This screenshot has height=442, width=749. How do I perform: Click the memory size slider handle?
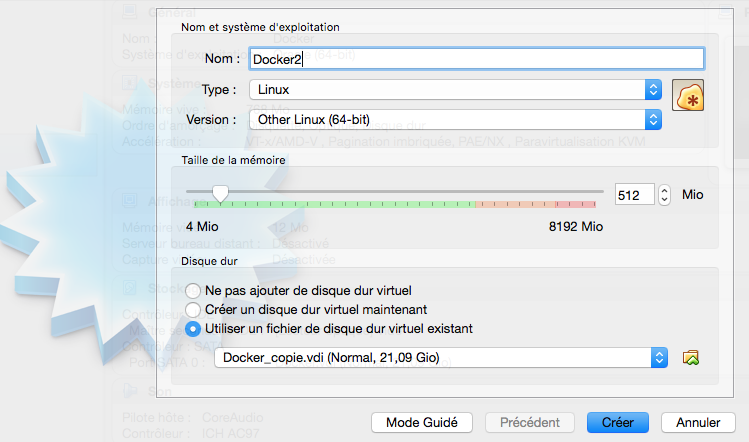(221, 193)
